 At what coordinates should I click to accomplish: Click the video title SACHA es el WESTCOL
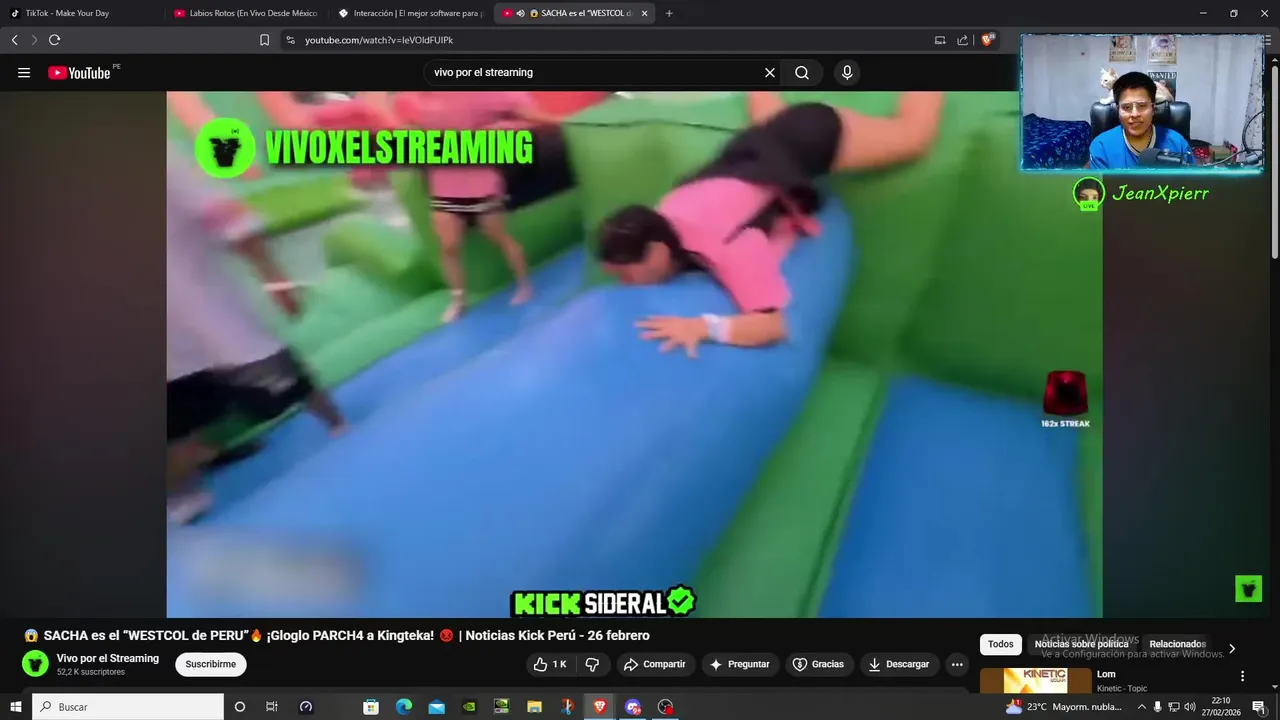337,635
